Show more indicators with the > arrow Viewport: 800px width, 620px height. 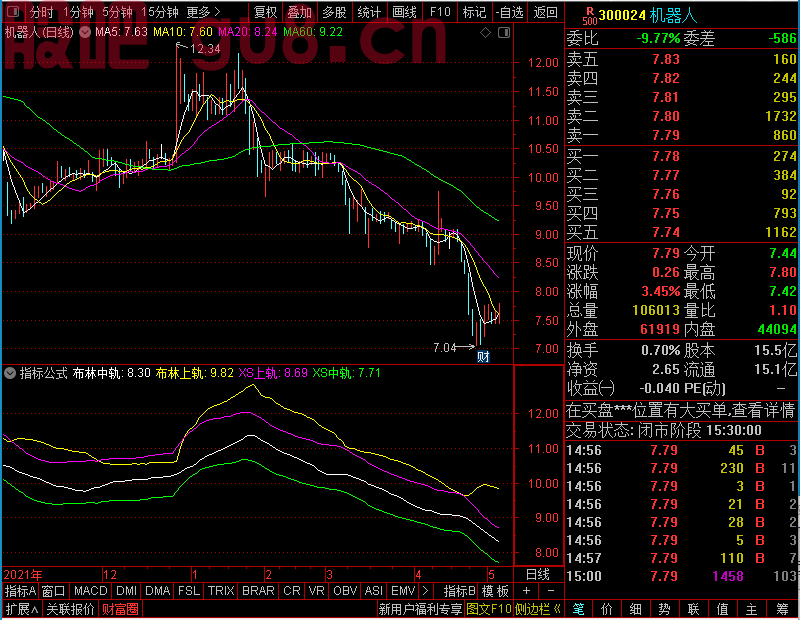pos(425,591)
